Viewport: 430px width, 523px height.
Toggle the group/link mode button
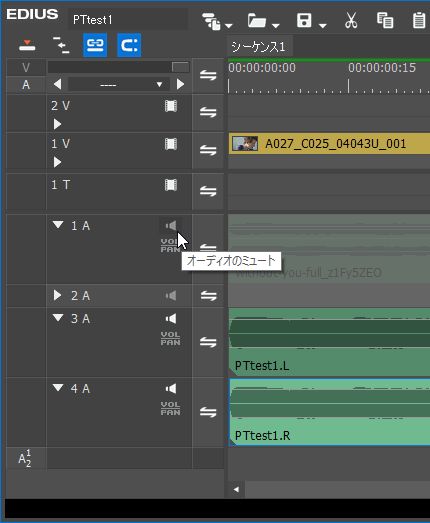click(95, 45)
